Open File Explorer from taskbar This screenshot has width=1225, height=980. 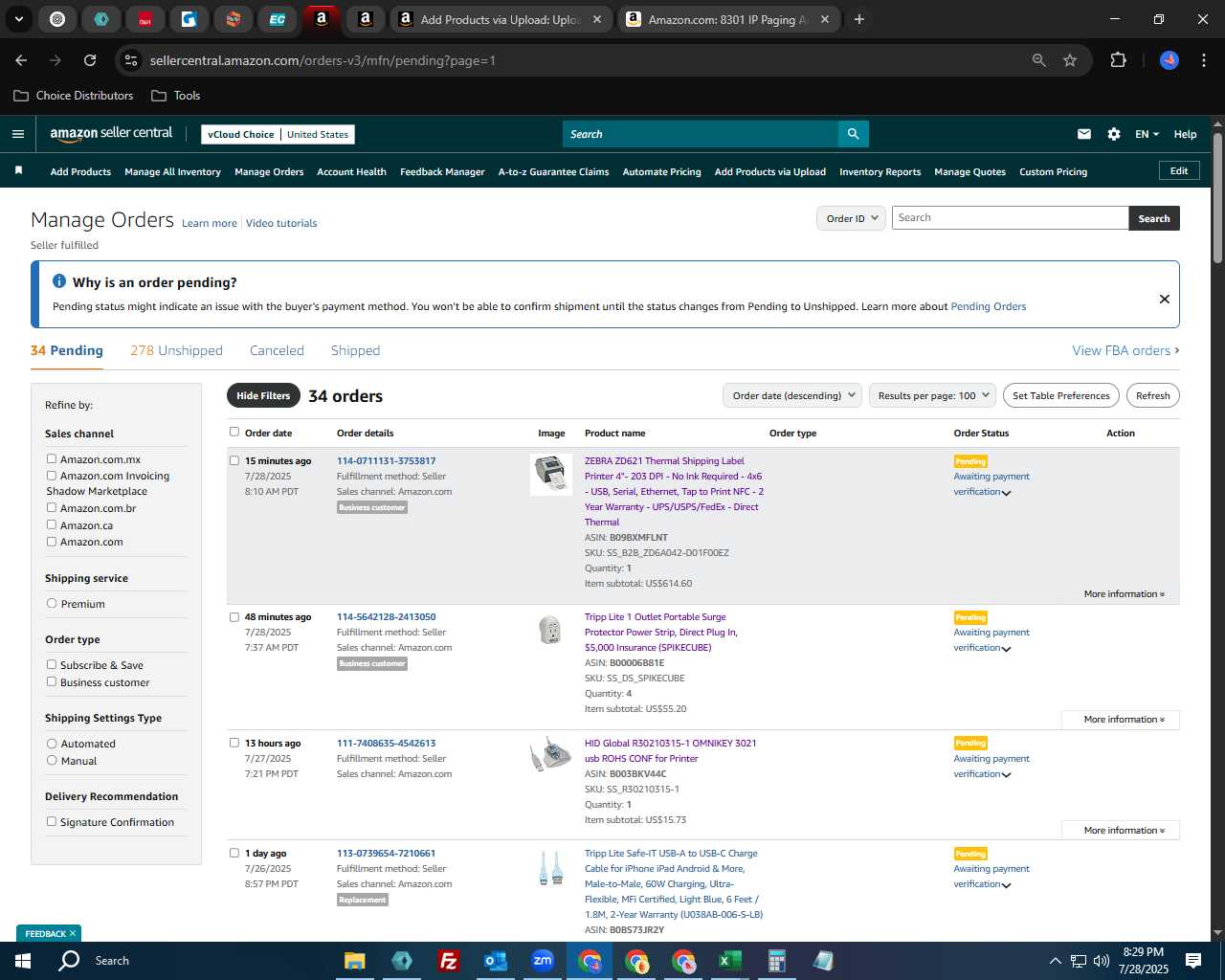(355, 961)
